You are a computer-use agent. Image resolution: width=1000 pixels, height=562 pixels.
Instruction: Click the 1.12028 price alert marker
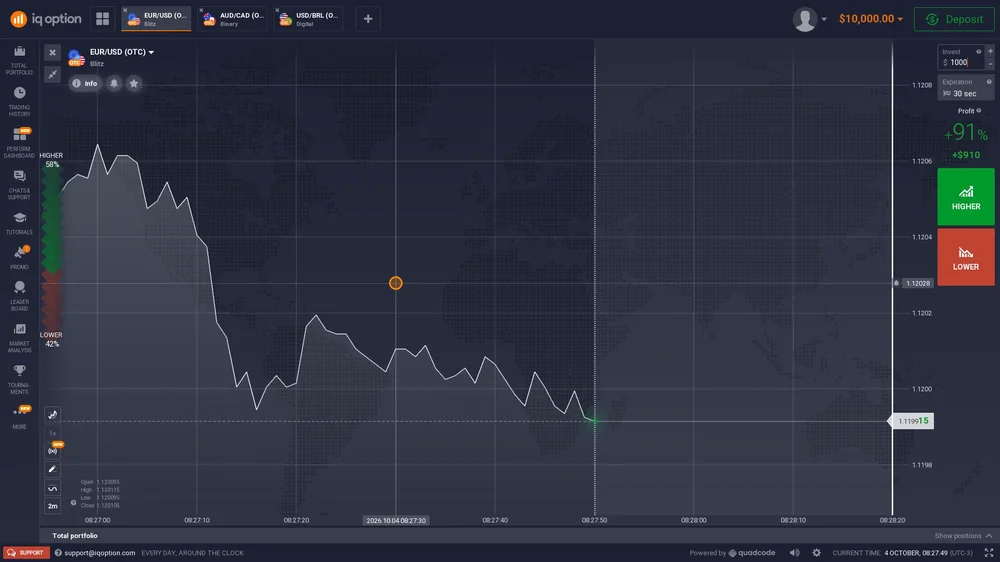coord(913,283)
